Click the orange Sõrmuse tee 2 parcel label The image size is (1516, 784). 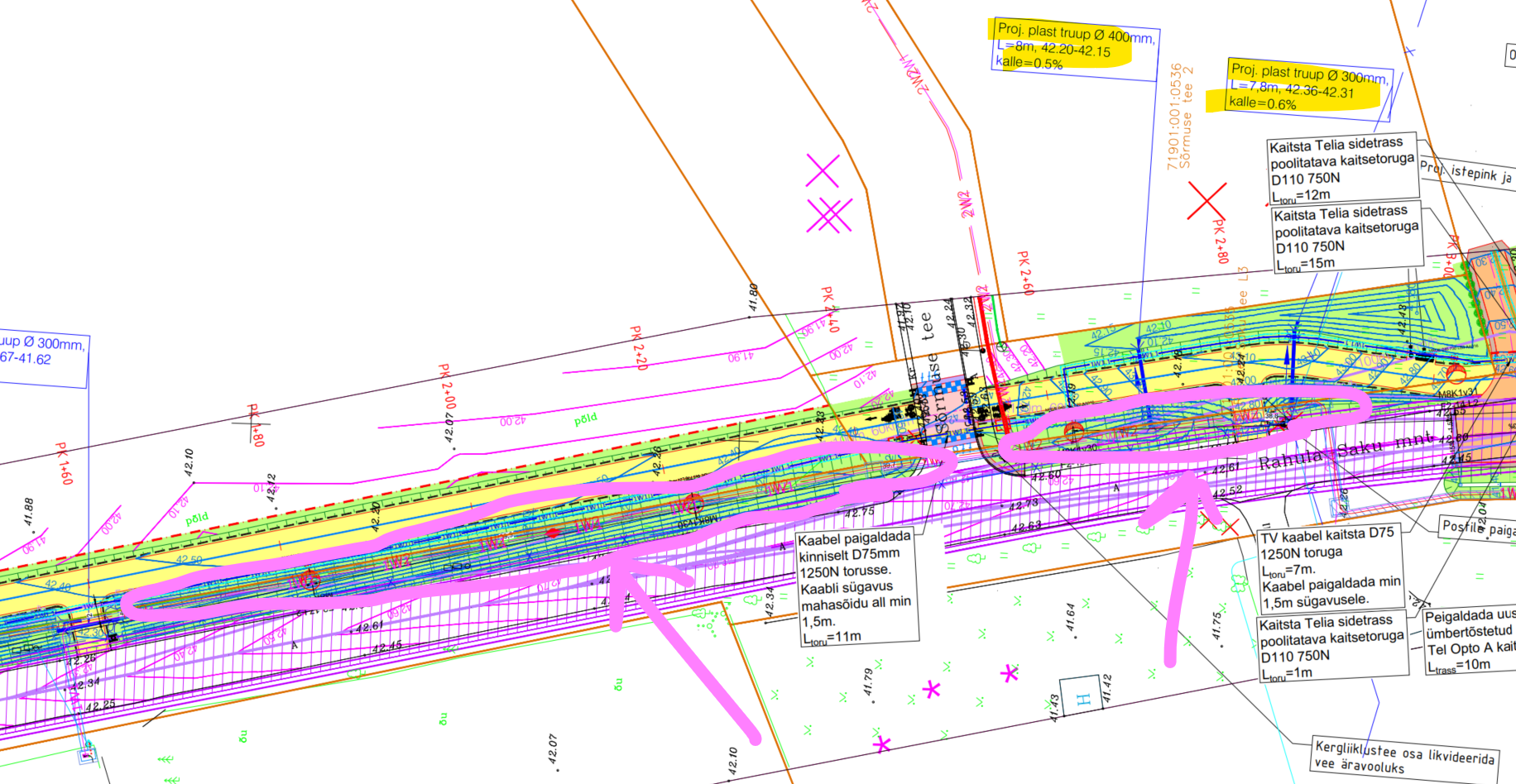pyautogui.click(x=1181, y=116)
